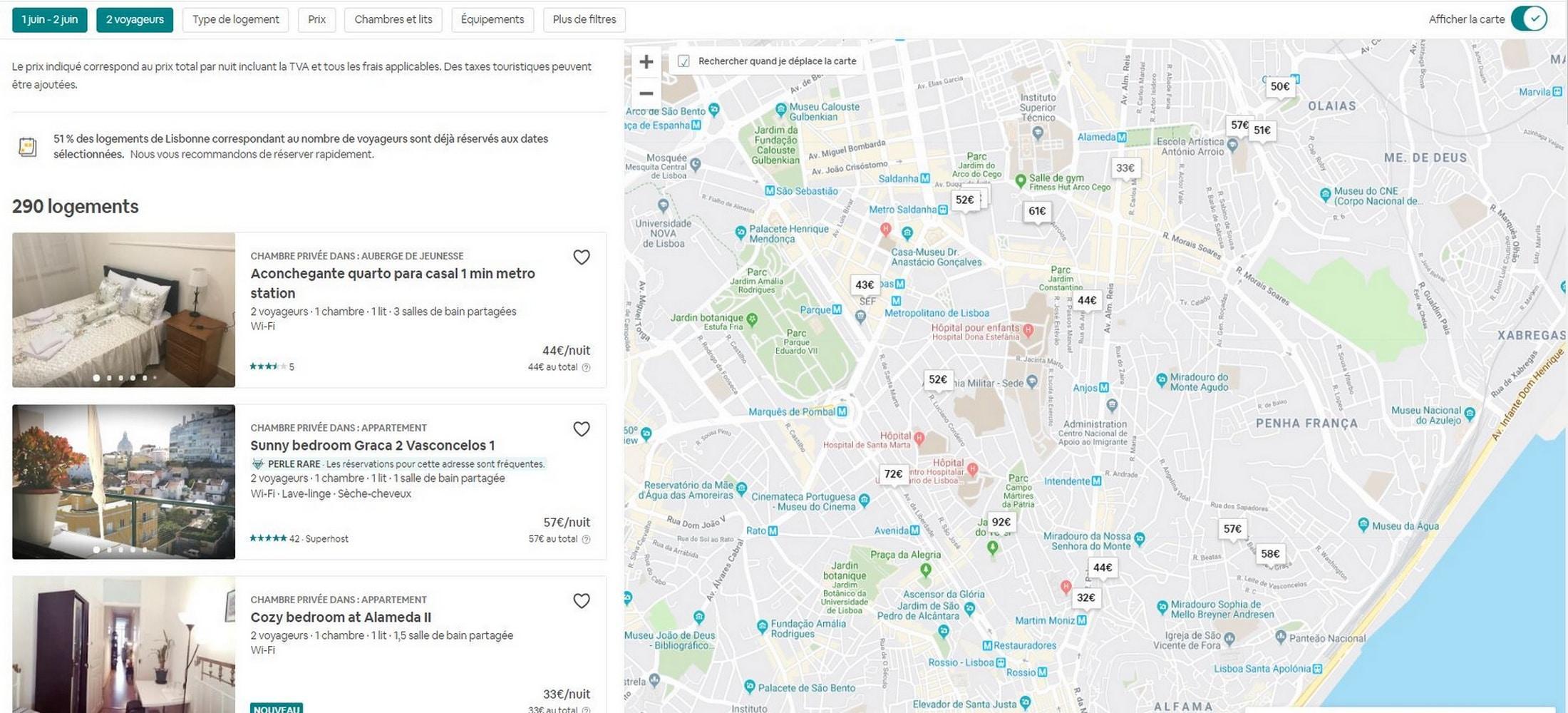Open Cozy bedroom at Alameda II listing
The width and height of the screenshot is (1568, 713).
click(341, 617)
